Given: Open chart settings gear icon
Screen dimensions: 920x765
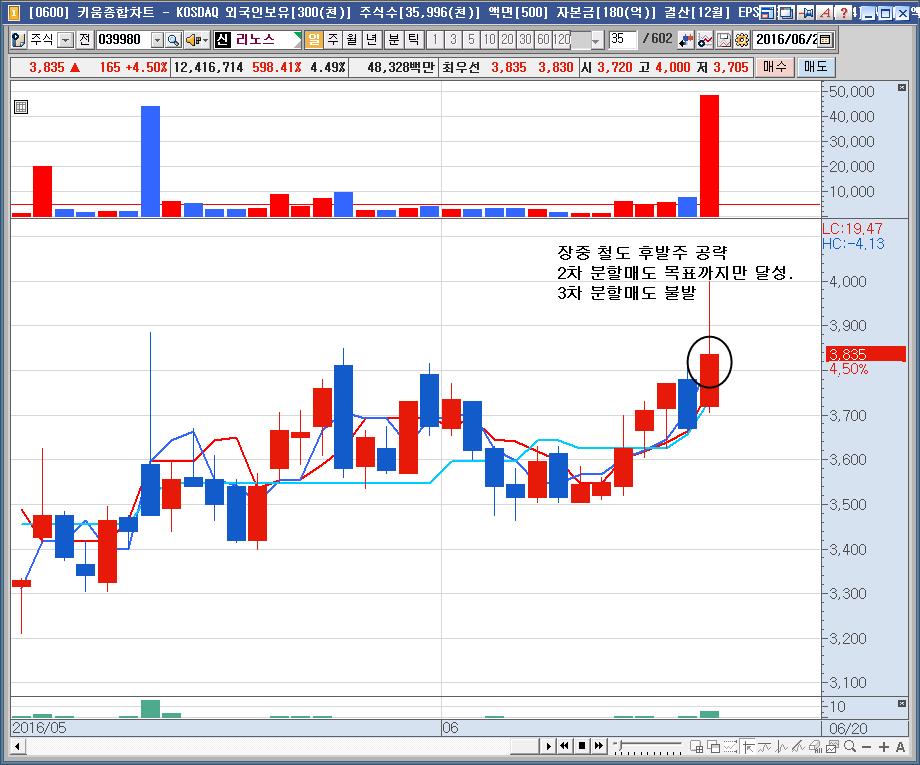Looking at the screenshot, I should (742, 40).
